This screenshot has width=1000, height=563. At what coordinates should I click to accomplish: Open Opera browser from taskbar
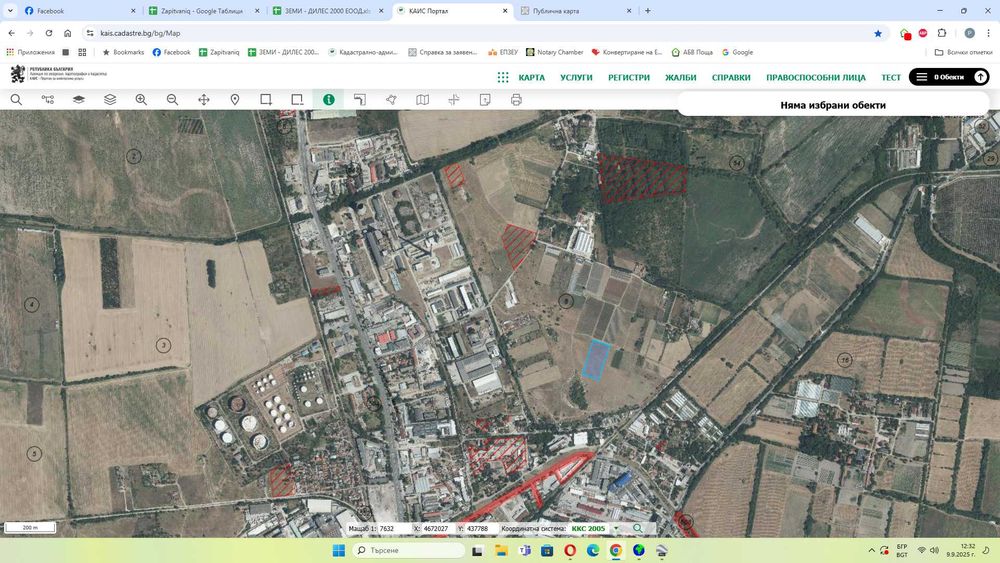pos(570,550)
